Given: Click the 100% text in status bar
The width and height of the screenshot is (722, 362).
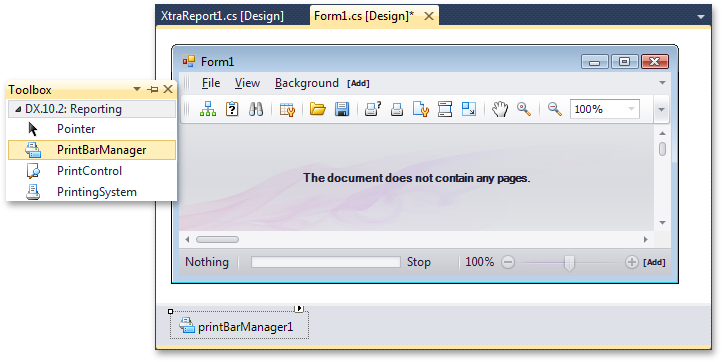Looking at the screenshot, I should point(479,262).
